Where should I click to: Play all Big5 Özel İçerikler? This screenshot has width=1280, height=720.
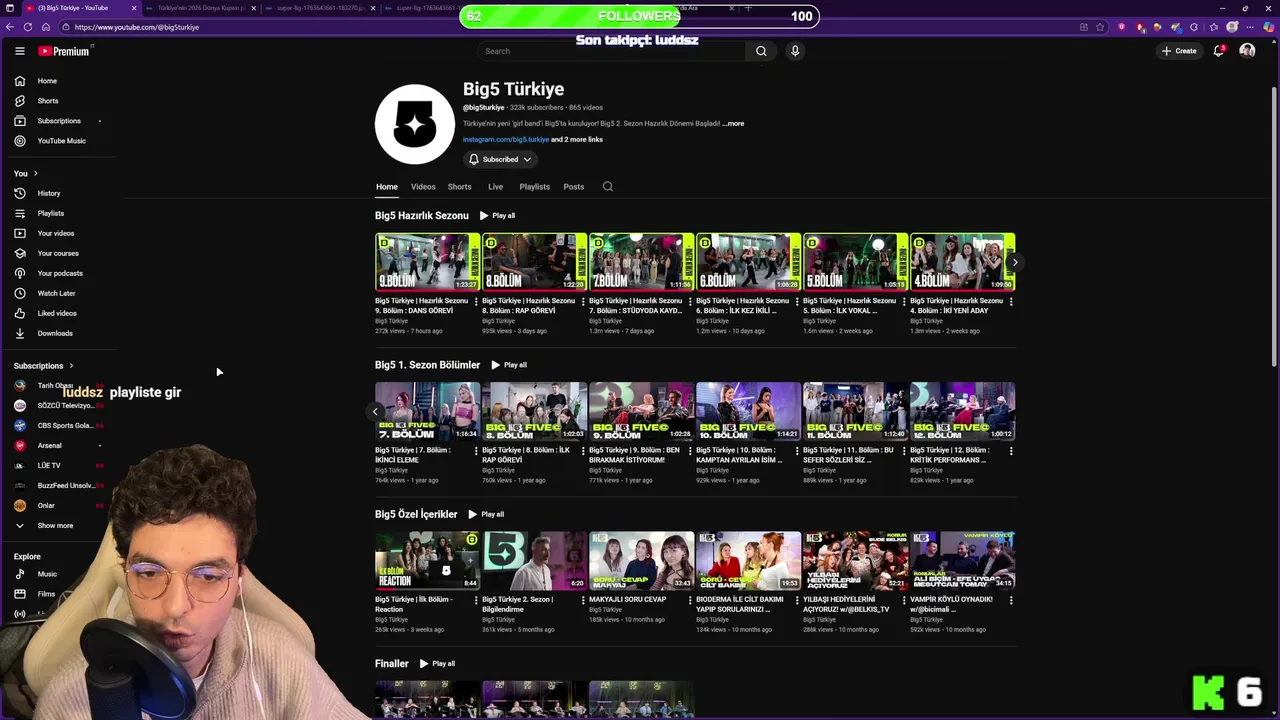tap(486, 514)
